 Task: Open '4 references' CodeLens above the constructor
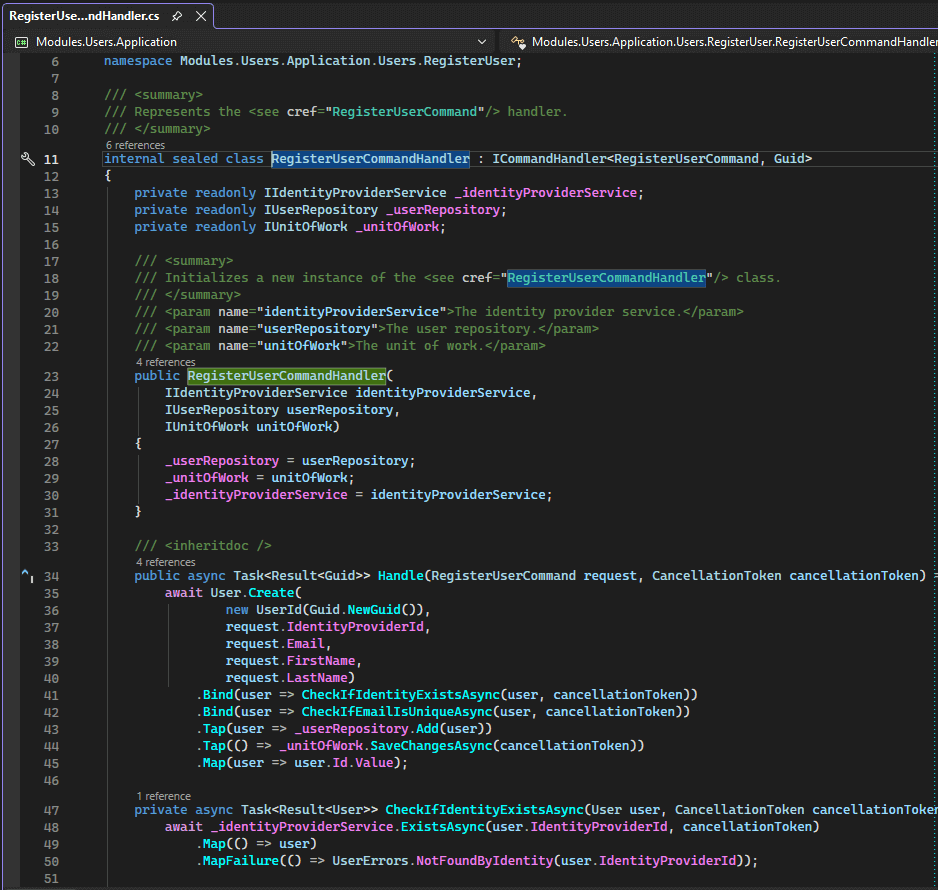click(x=166, y=362)
